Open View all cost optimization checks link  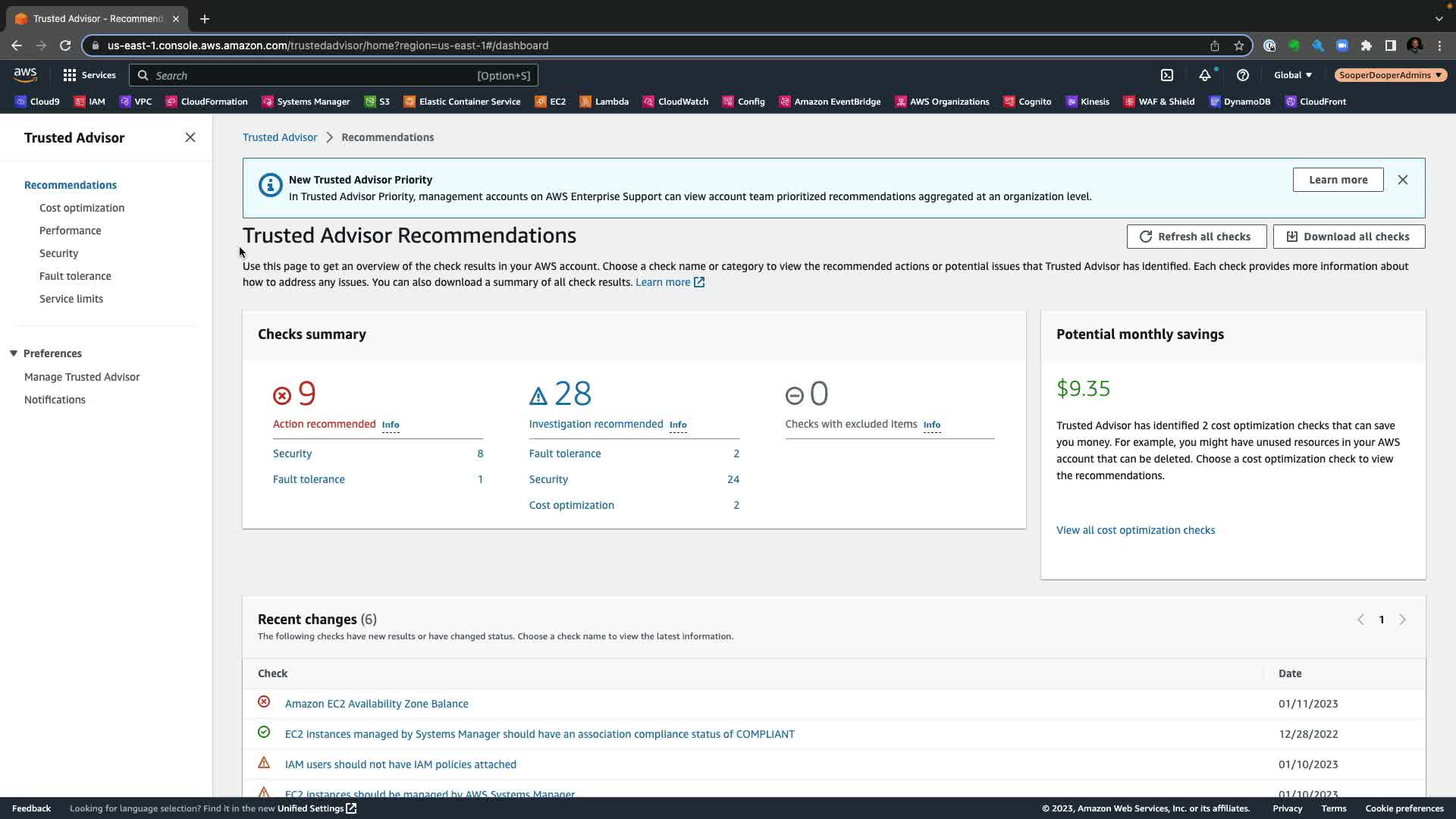(x=1135, y=530)
